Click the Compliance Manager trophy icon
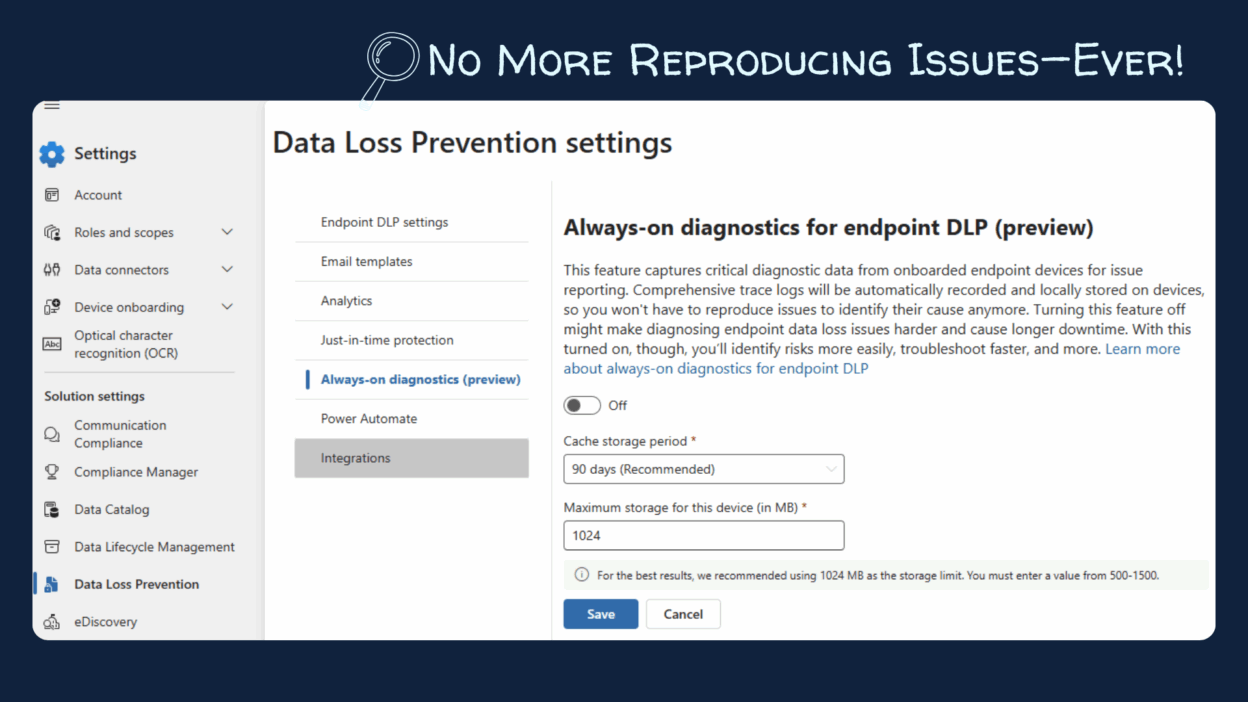The image size is (1248, 702). click(52, 472)
